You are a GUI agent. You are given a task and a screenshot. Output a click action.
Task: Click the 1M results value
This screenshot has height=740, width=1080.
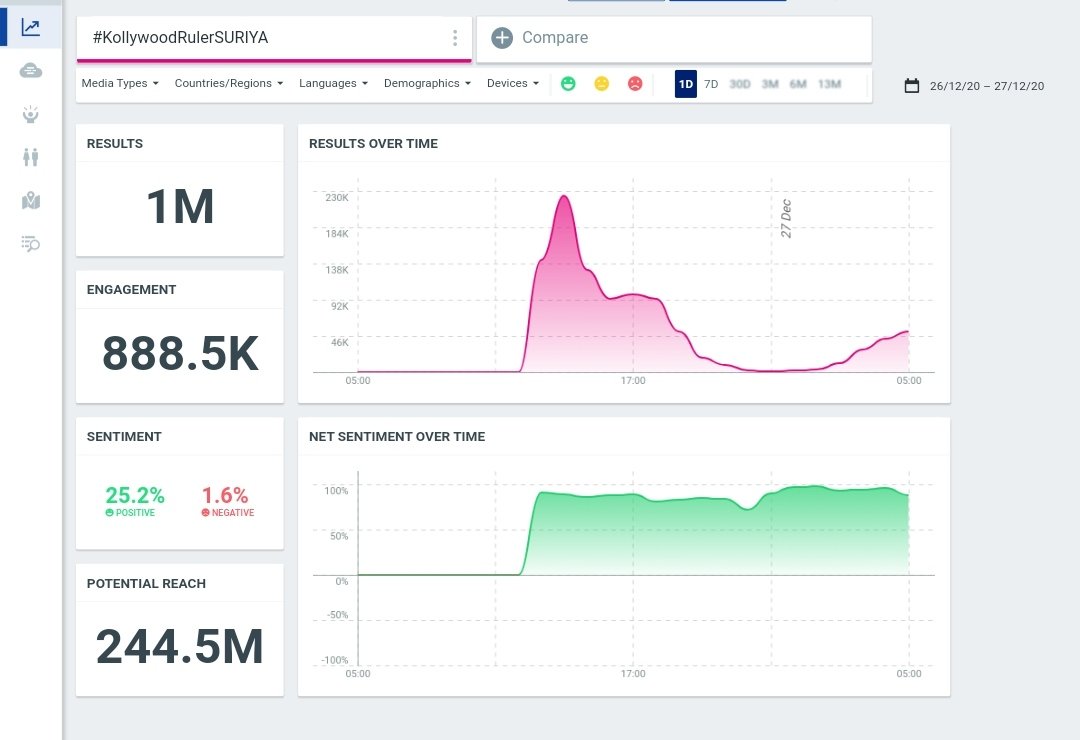point(180,207)
